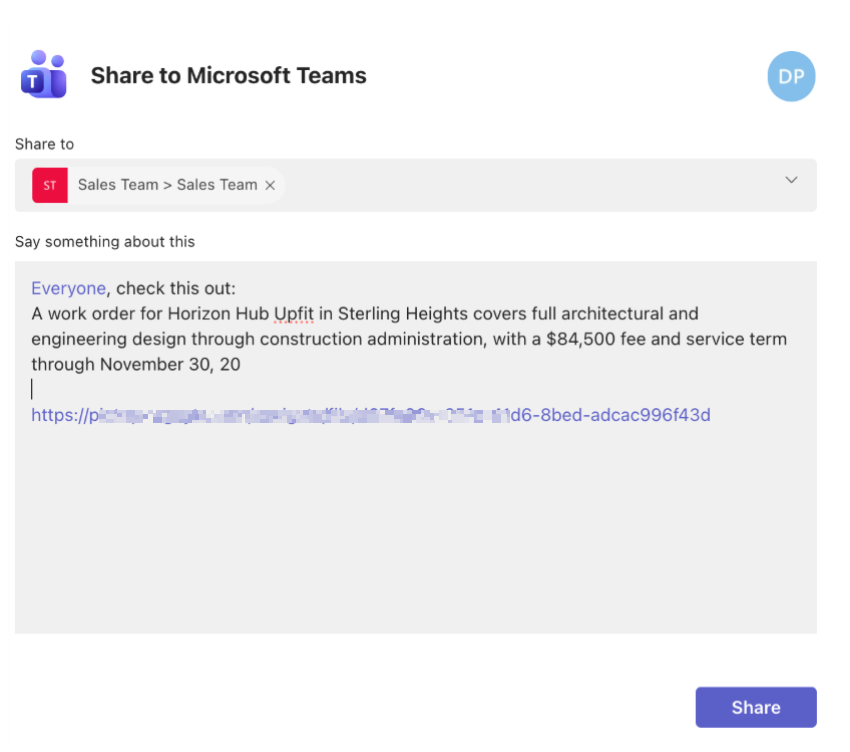Click the 'Share to' label

pos(44,144)
